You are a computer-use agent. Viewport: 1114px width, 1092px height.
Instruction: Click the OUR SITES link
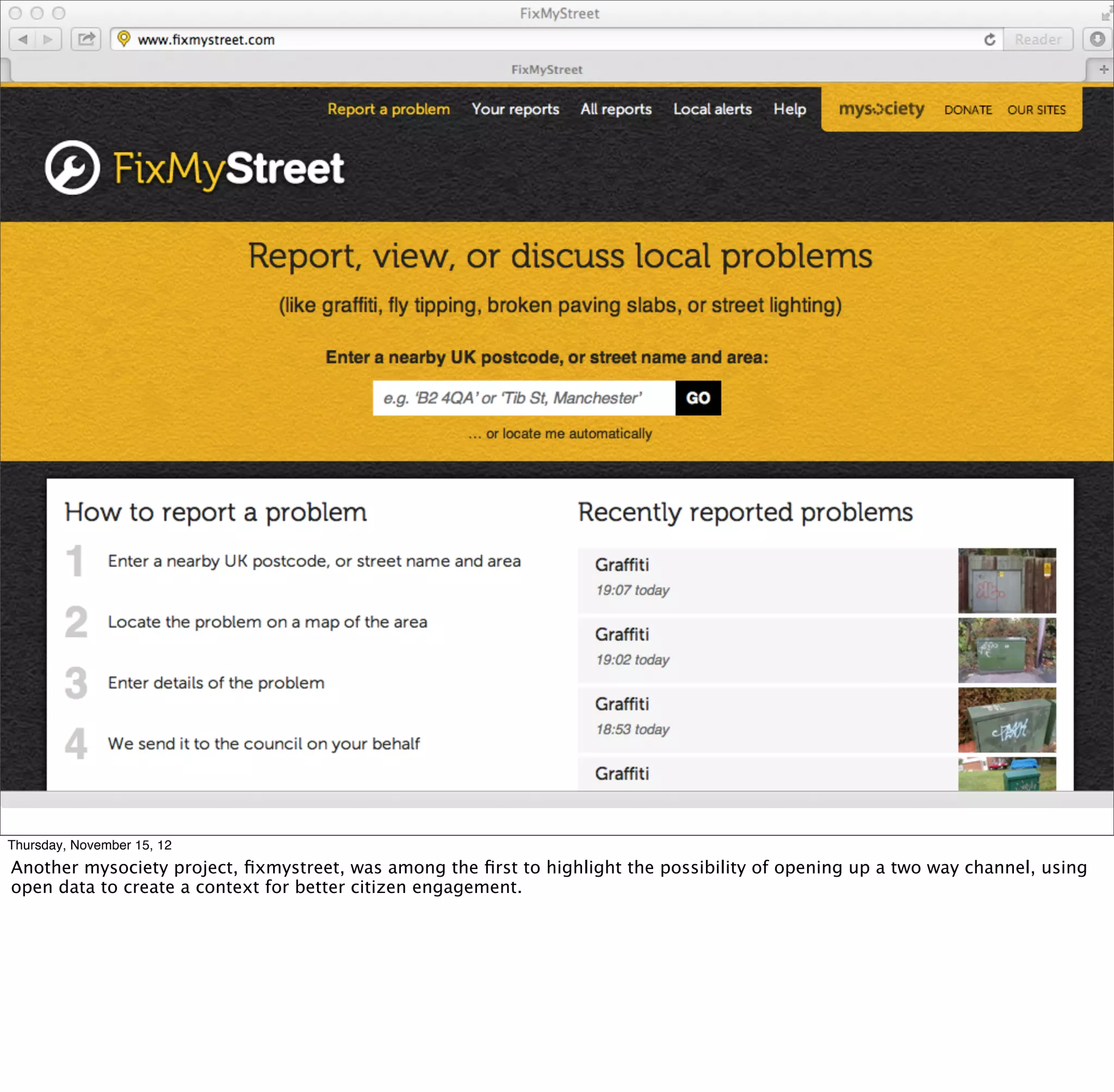[x=1037, y=109]
